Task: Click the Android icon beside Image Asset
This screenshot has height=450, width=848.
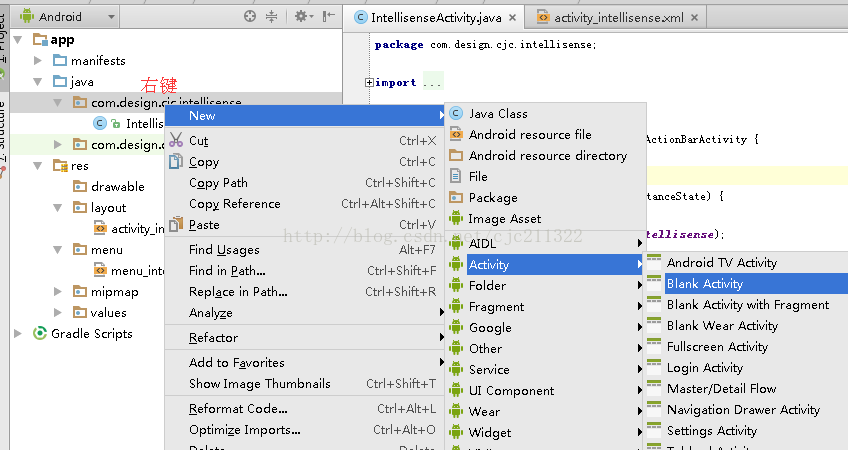Action: (x=456, y=219)
